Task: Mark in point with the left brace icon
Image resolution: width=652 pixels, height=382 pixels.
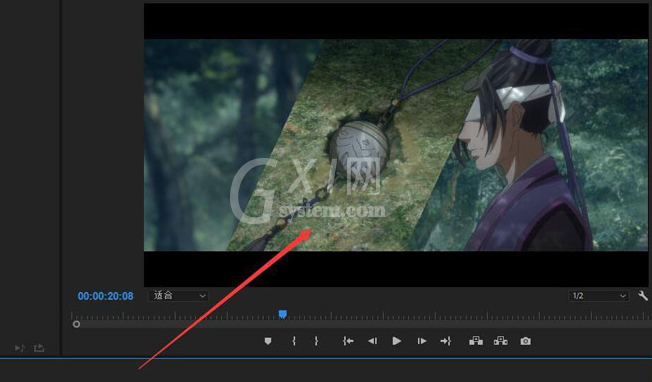Action: click(x=294, y=341)
